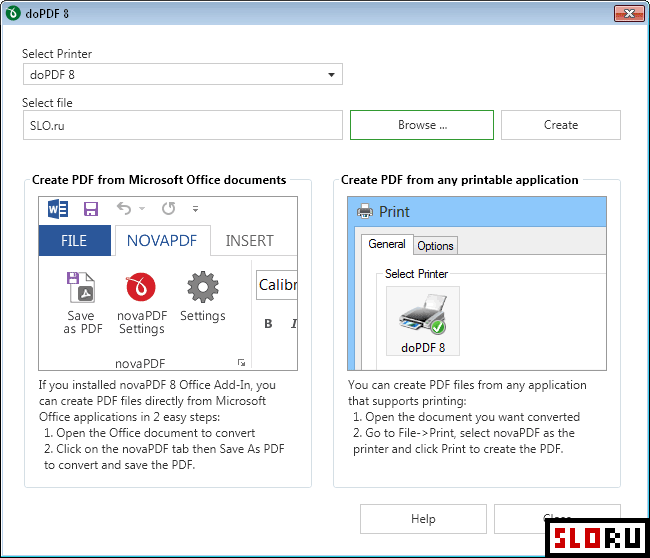
Task: Click the 'Select file' label
Action: coord(47,103)
